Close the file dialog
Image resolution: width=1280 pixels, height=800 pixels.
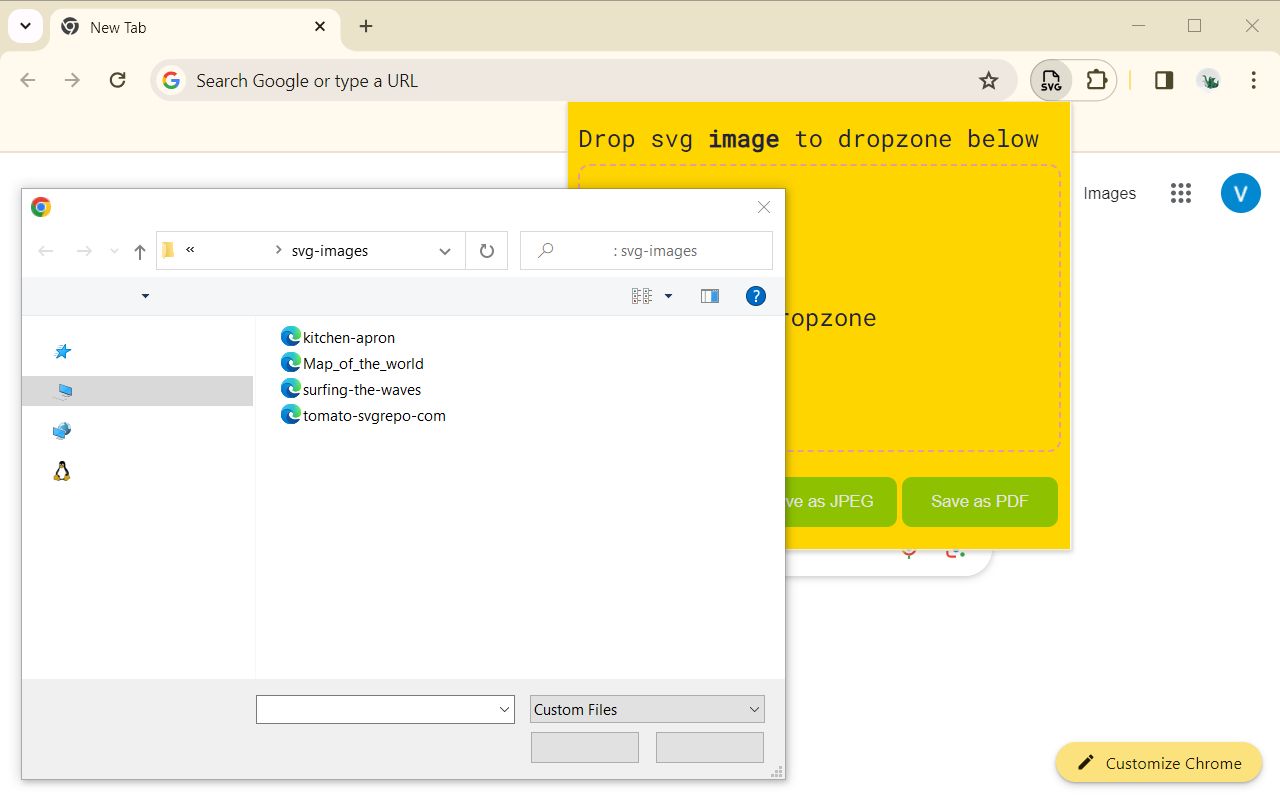[764, 207]
